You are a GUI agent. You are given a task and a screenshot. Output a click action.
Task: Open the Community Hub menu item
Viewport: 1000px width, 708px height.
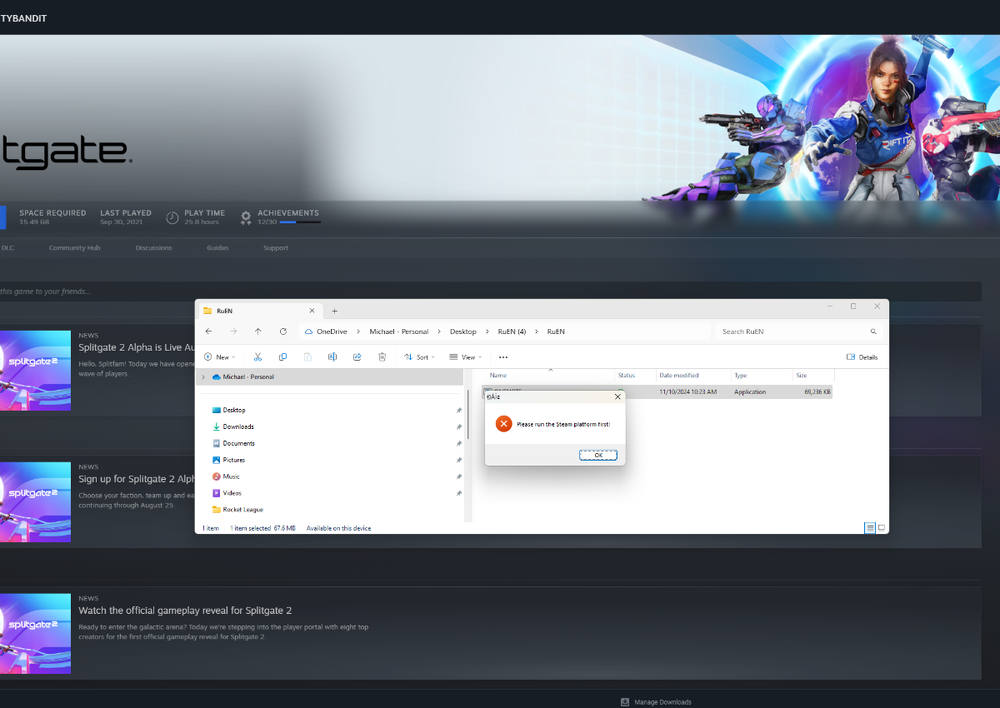click(74, 247)
